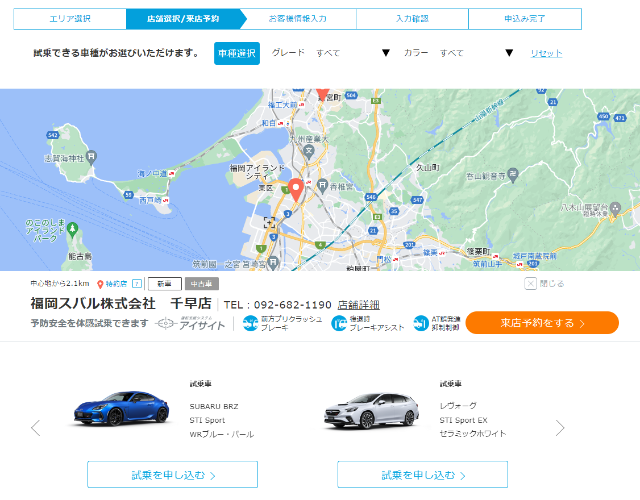Click the 西戸崎 station marker

click(165, 200)
